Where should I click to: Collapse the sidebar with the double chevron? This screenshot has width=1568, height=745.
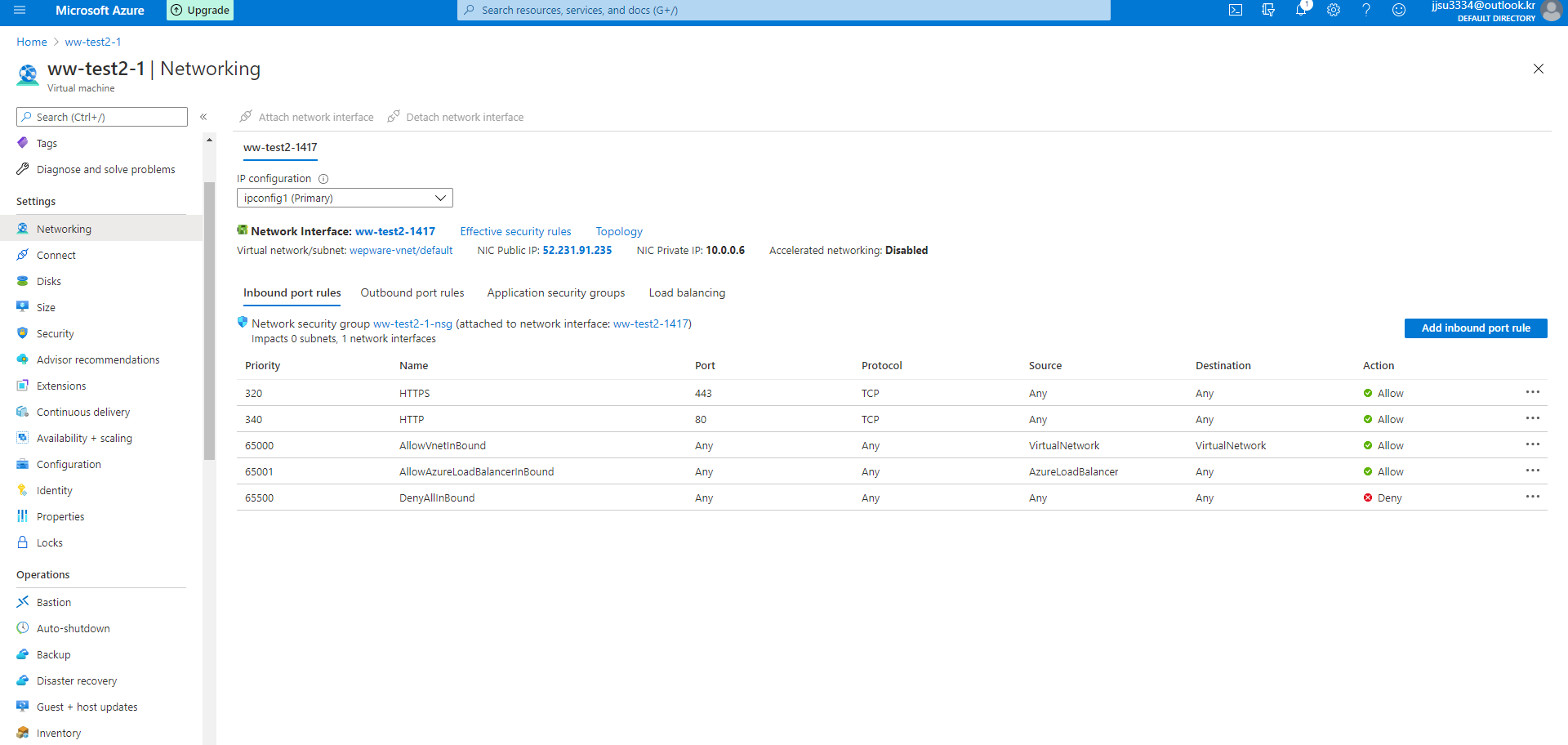[x=203, y=117]
